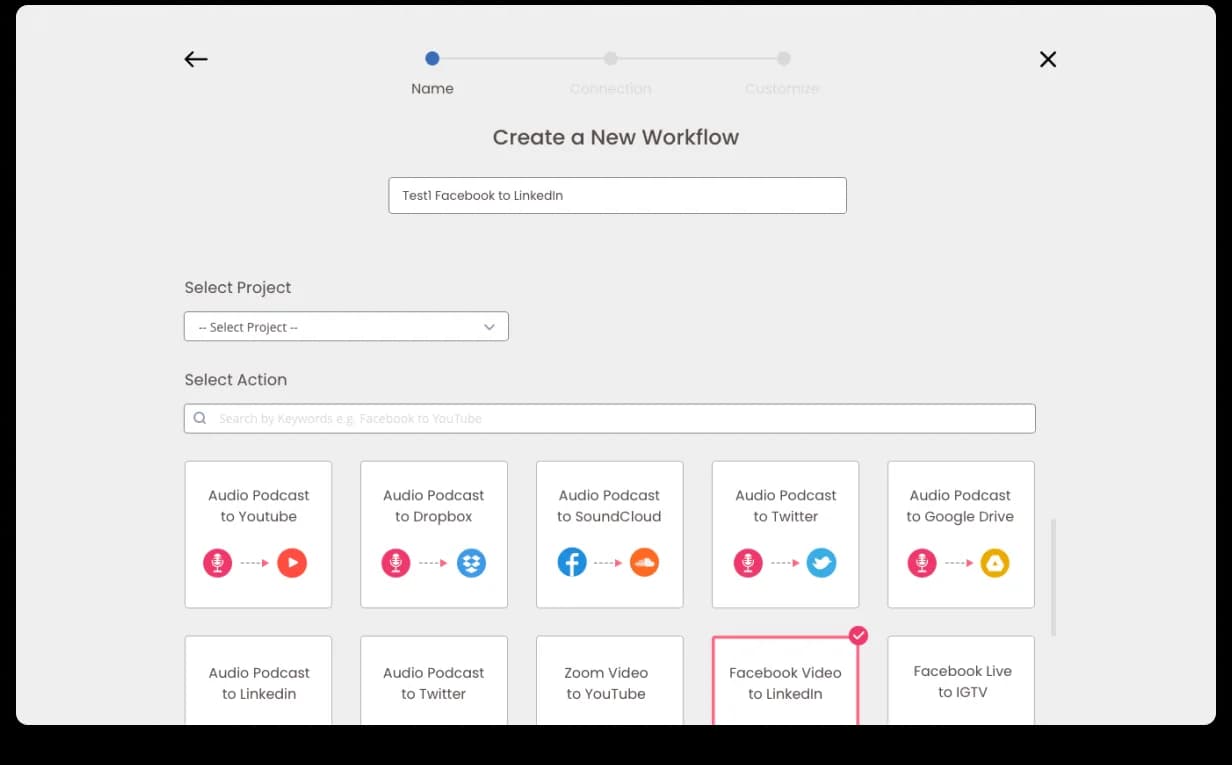Viewport: 1232px width, 765px height.
Task: Choose the Facebook Live to IGTV card
Action: click(961, 680)
